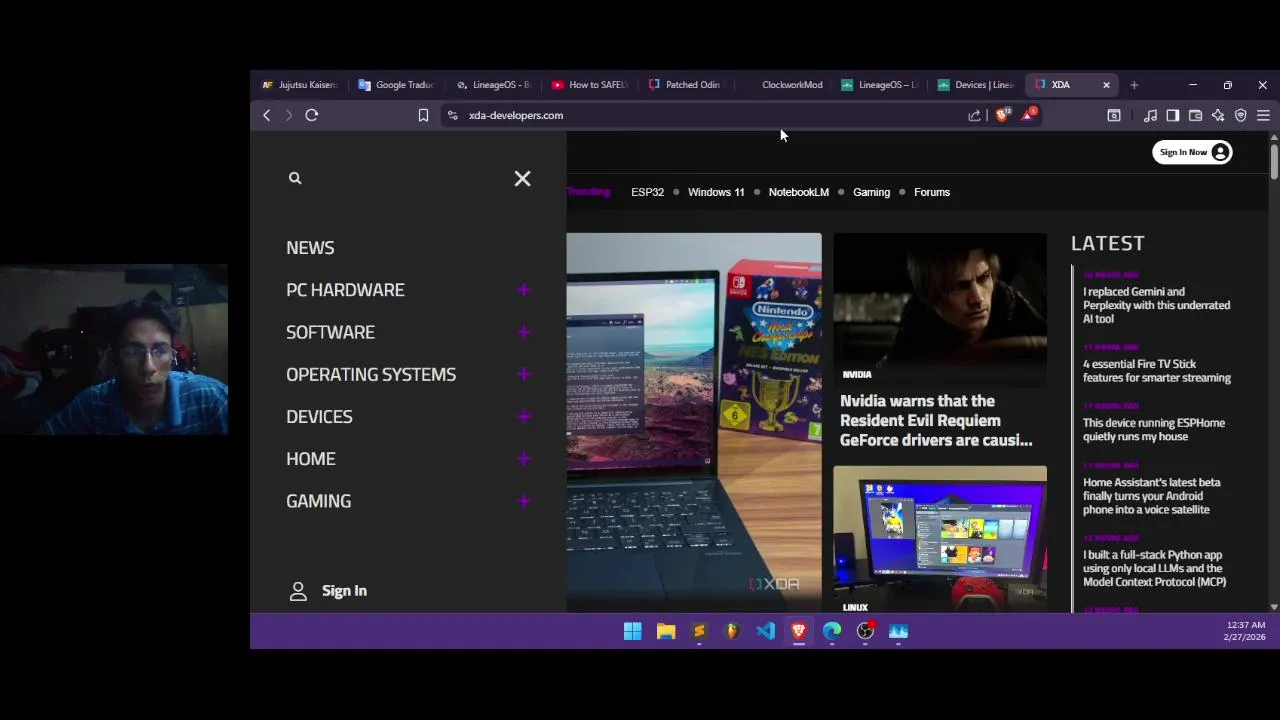Open the Windows 11 trending topic
Image resolution: width=1280 pixels, height=720 pixels.
pyautogui.click(x=716, y=192)
